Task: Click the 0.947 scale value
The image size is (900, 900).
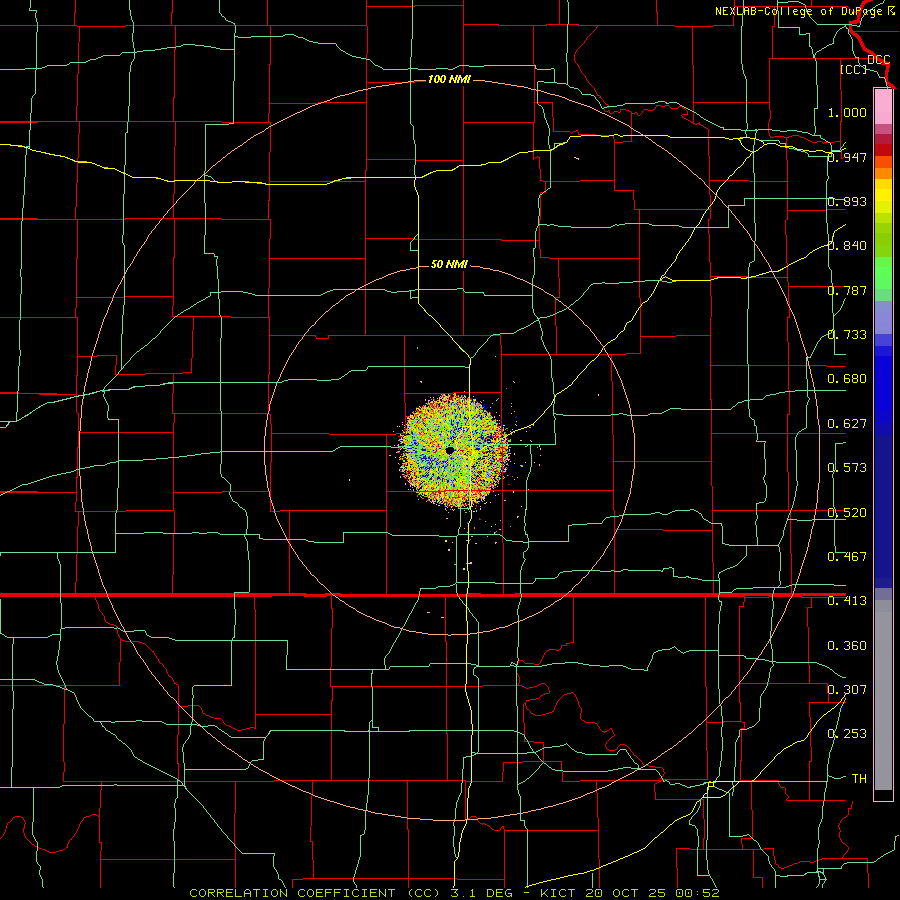Action: pos(847,157)
